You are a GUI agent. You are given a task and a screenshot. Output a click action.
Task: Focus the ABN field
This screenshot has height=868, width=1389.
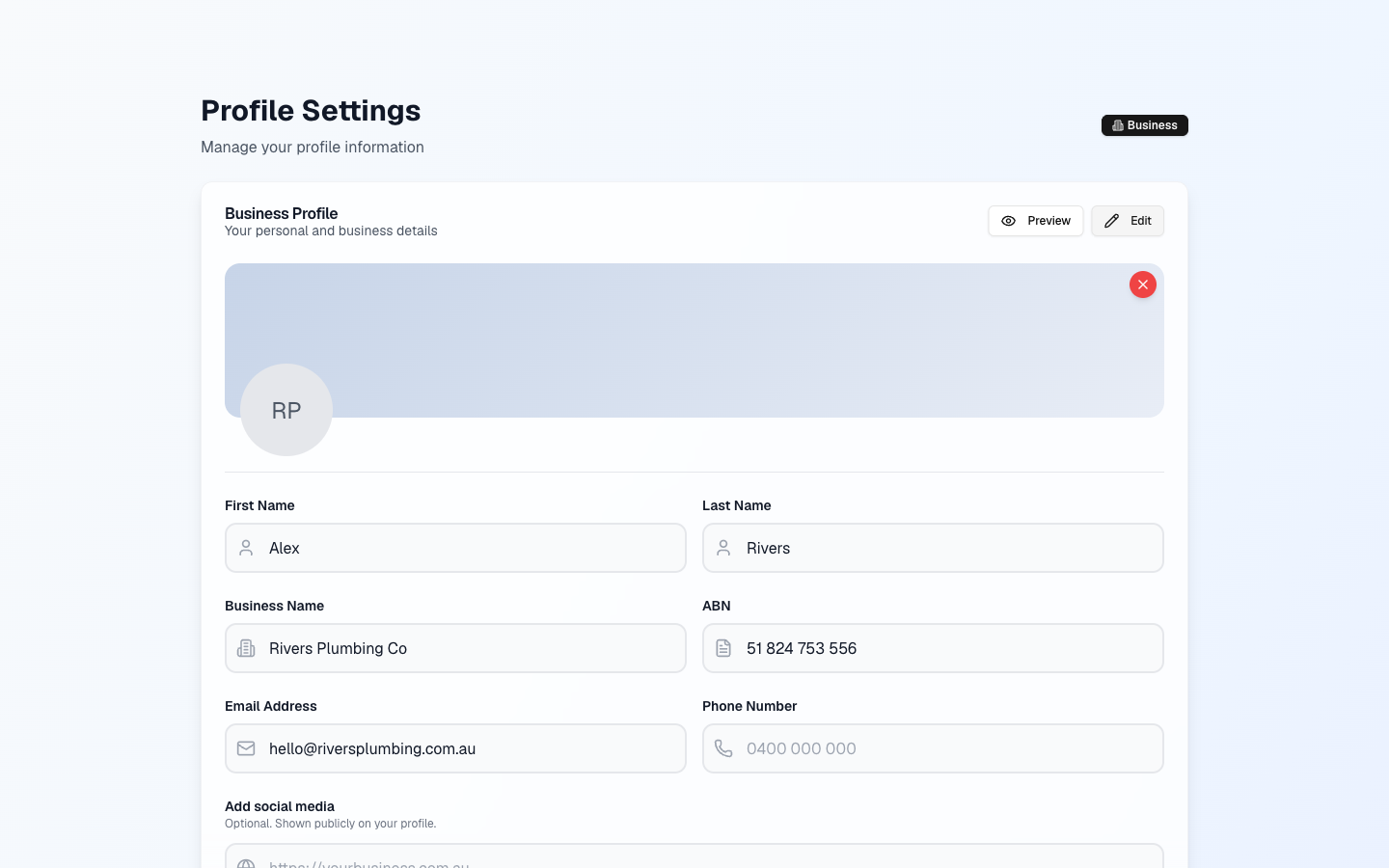click(x=933, y=648)
